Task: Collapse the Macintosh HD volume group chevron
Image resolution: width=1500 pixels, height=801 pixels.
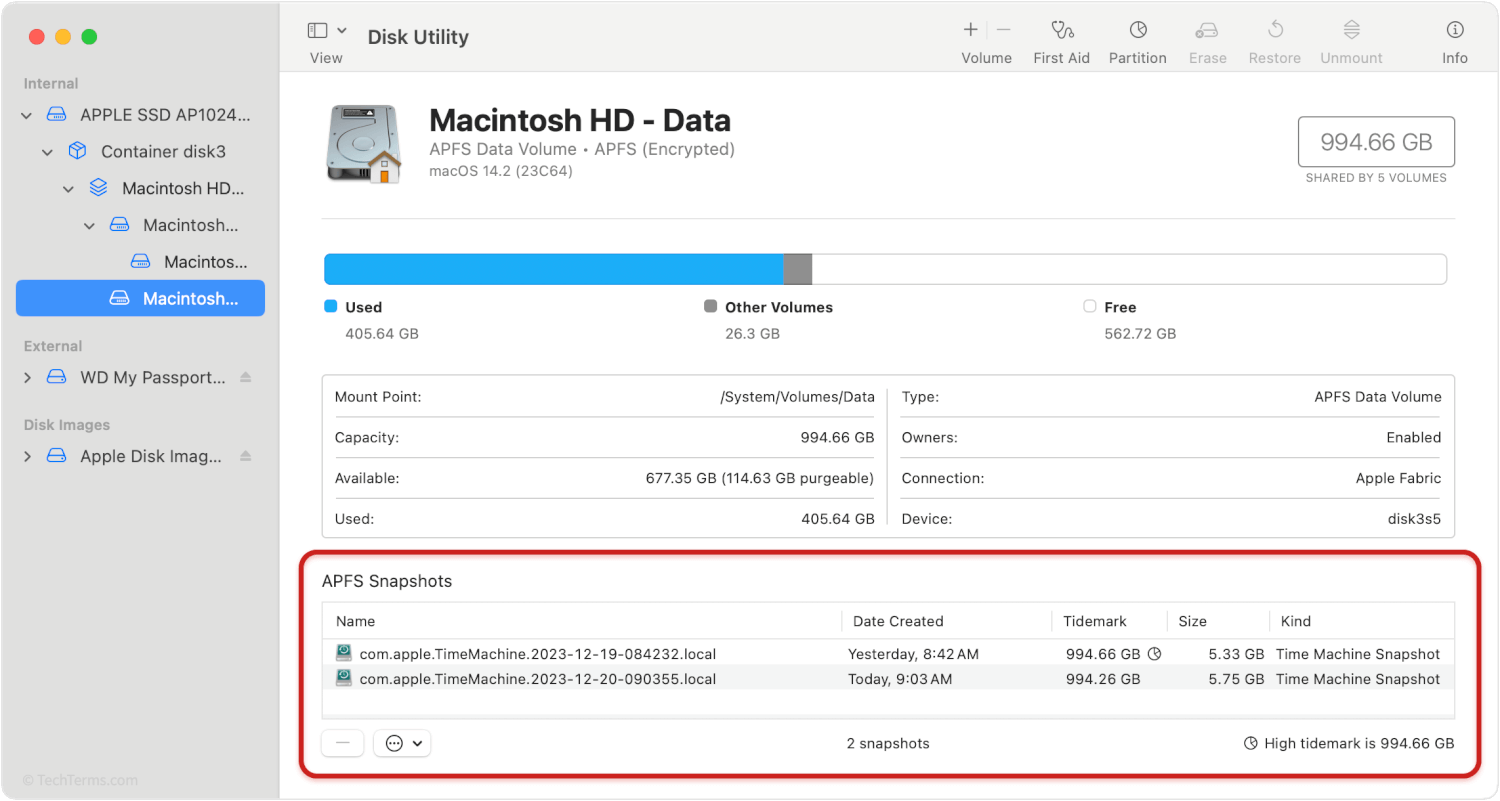Action: 69,189
